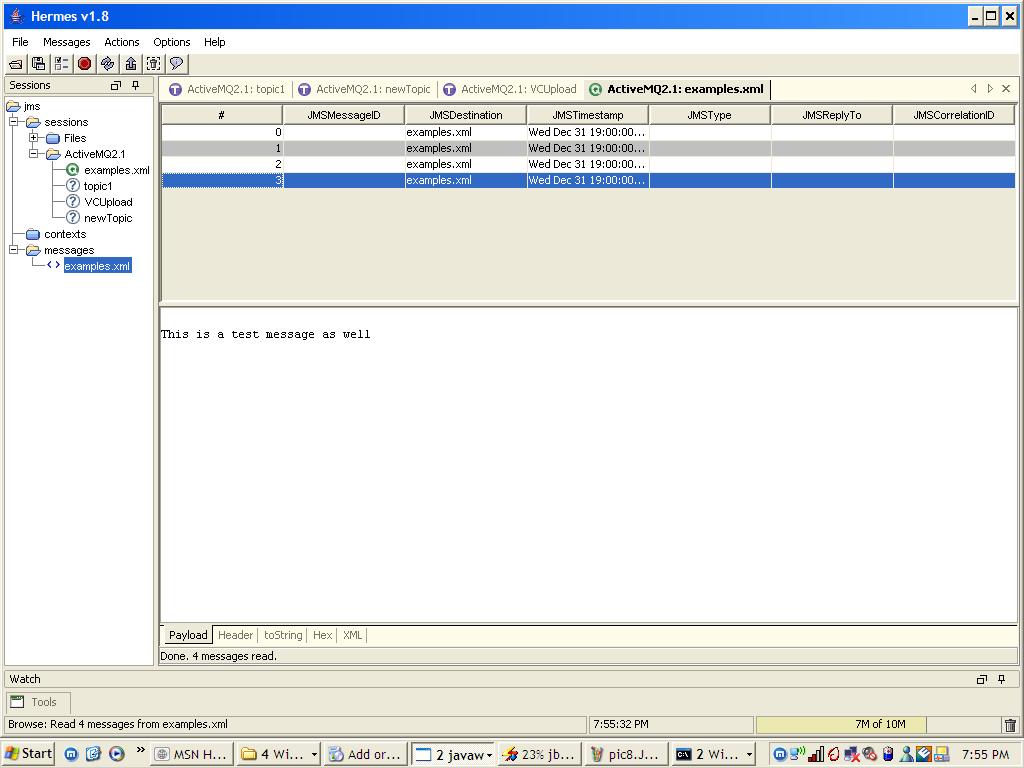
Task: Open the Actions menu
Action: [121, 42]
